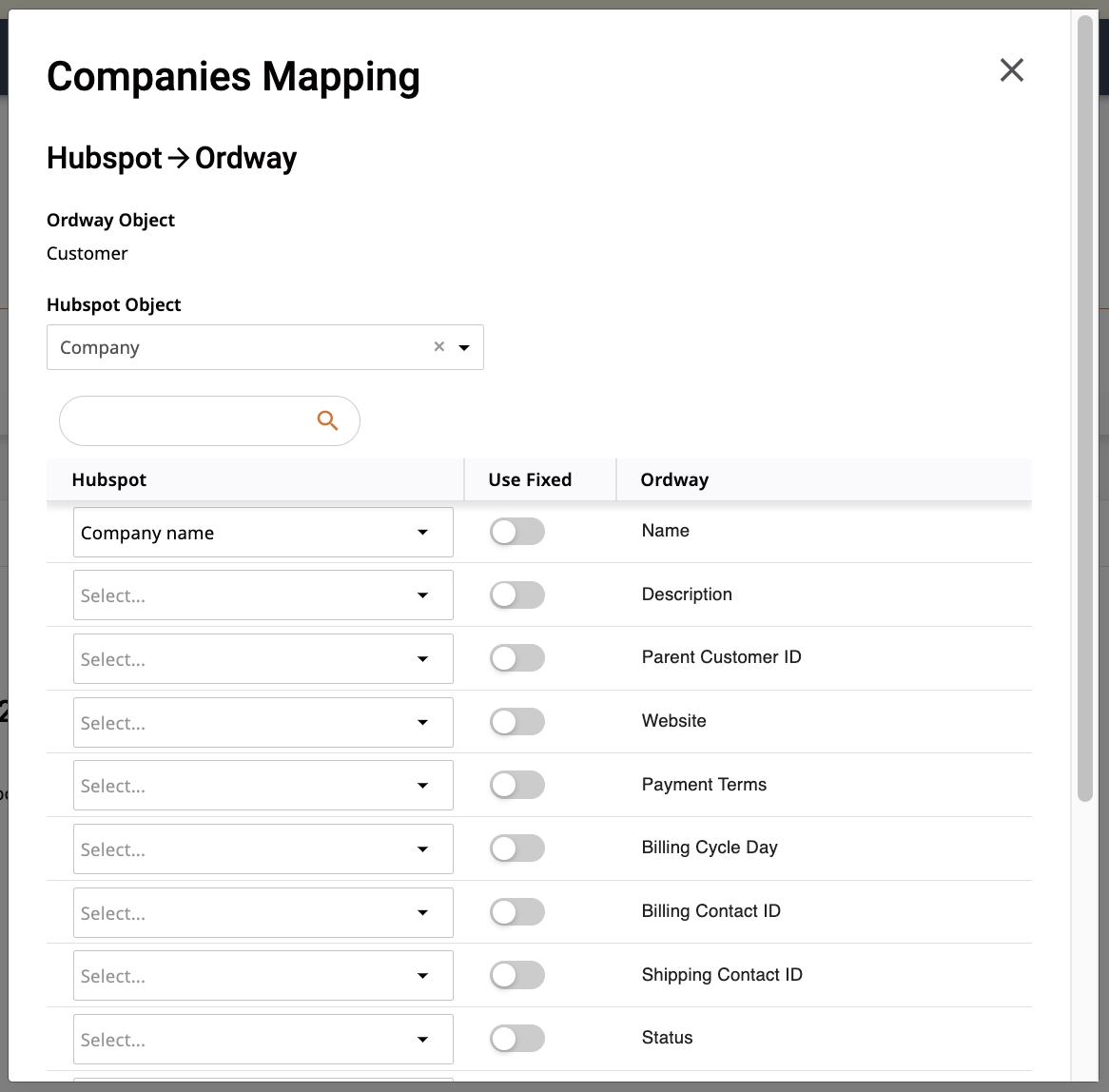1109x1092 pixels.
Task: Click the Status field label
Action: [667, 1038]
